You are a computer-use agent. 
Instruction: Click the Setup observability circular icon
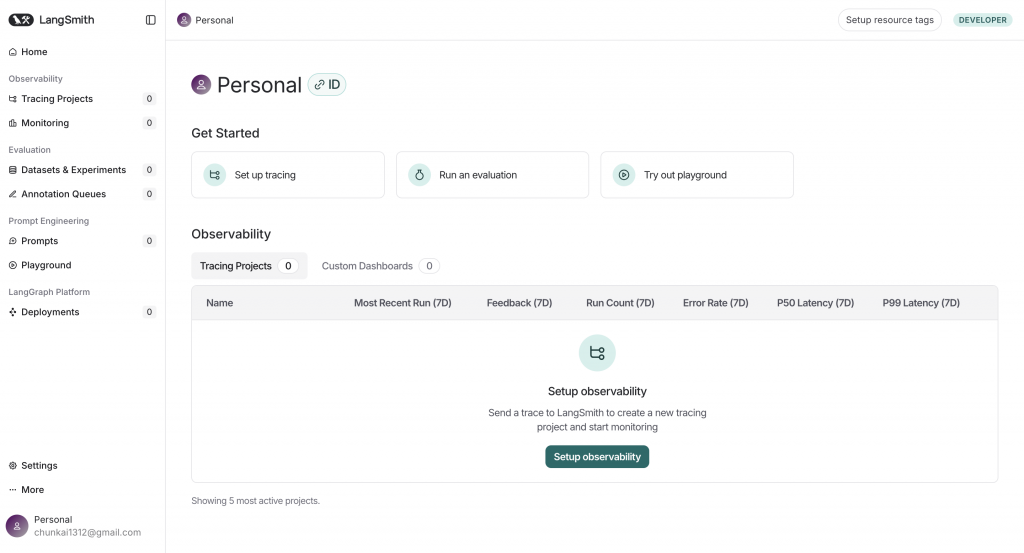coord(597,353)
